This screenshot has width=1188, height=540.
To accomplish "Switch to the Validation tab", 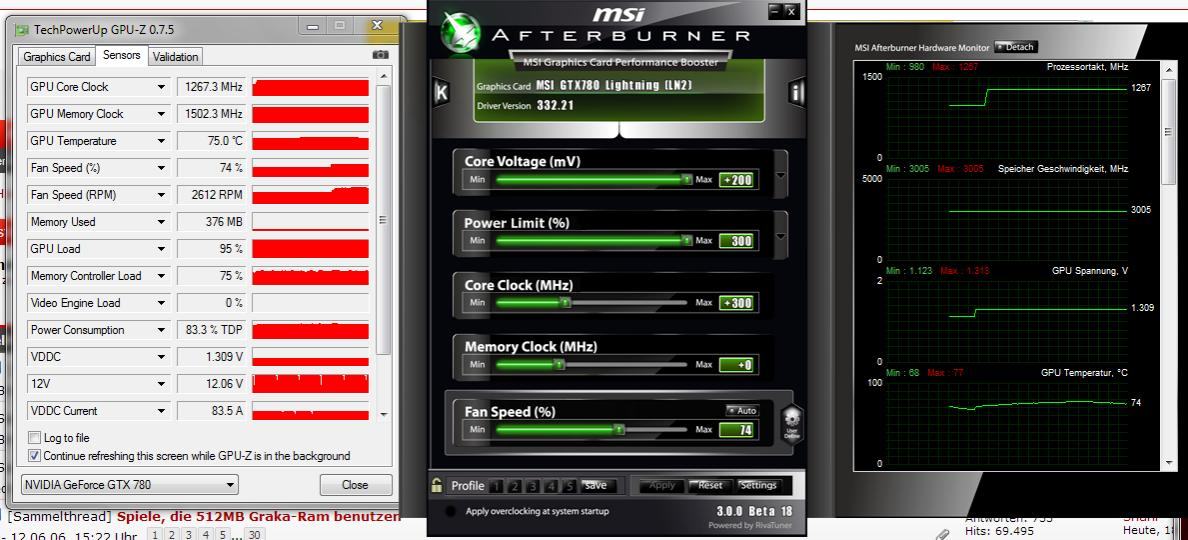I will pyautogui.click(x=175, y=57).
